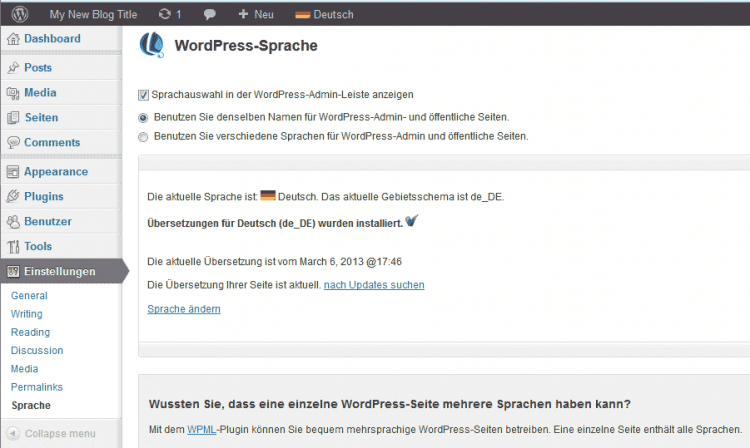This screenshot has width=750, height=448.
Task: Click the Dashboard menu icon
Action: coord(13,39)
